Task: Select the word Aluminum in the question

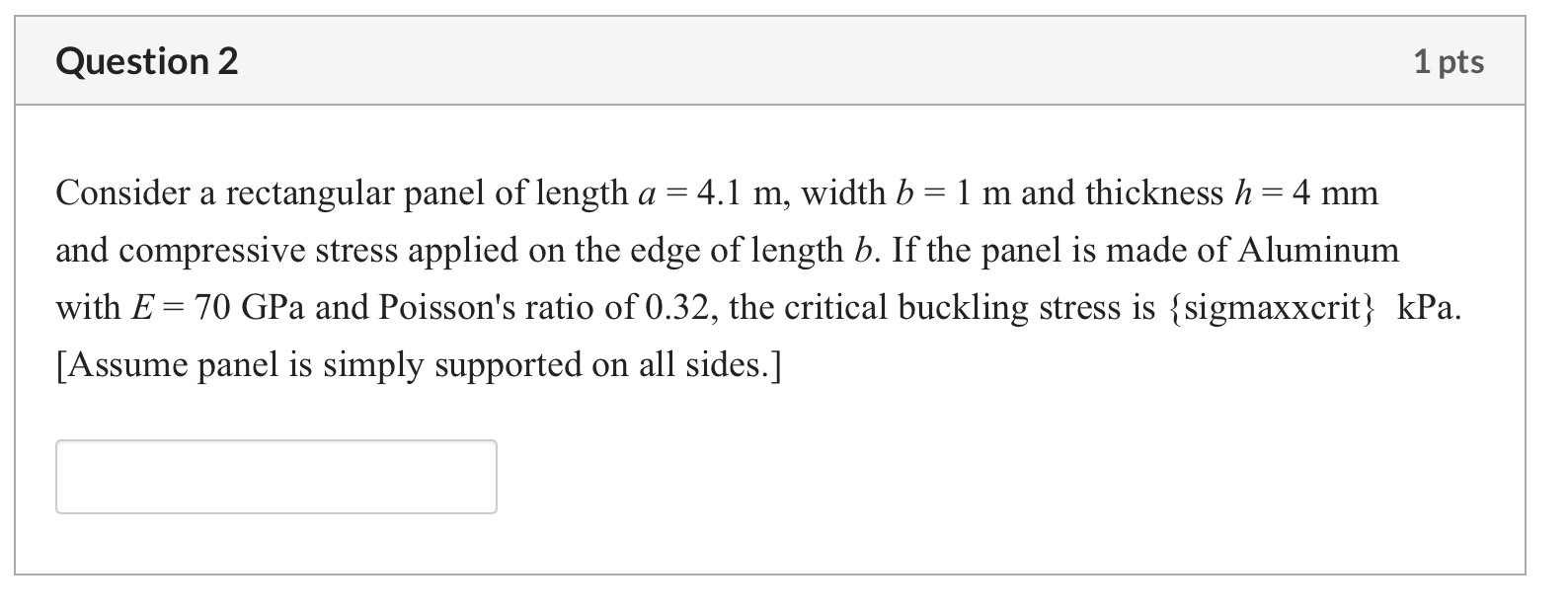Action: tap(1319, 250)
